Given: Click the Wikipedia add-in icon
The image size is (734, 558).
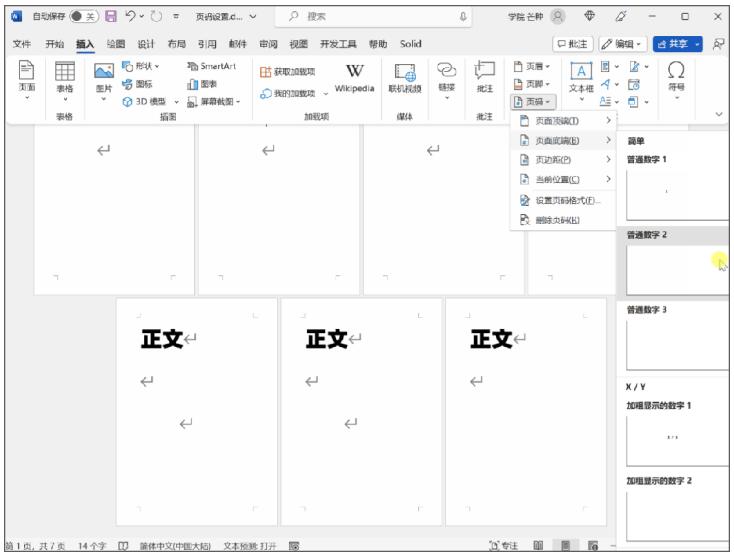Looking at the screenshot, I should [354, 77].
